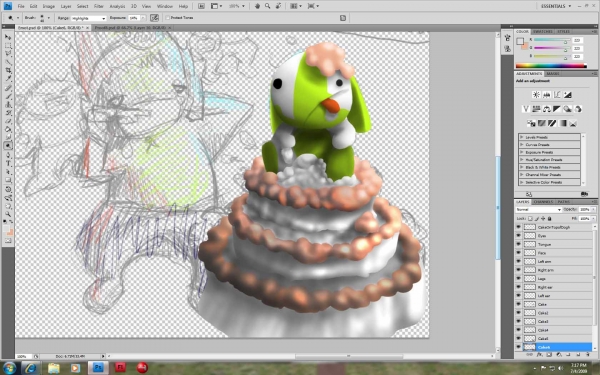
Task: Select the Brush tool in toolbox
Action: coord(8,96)
